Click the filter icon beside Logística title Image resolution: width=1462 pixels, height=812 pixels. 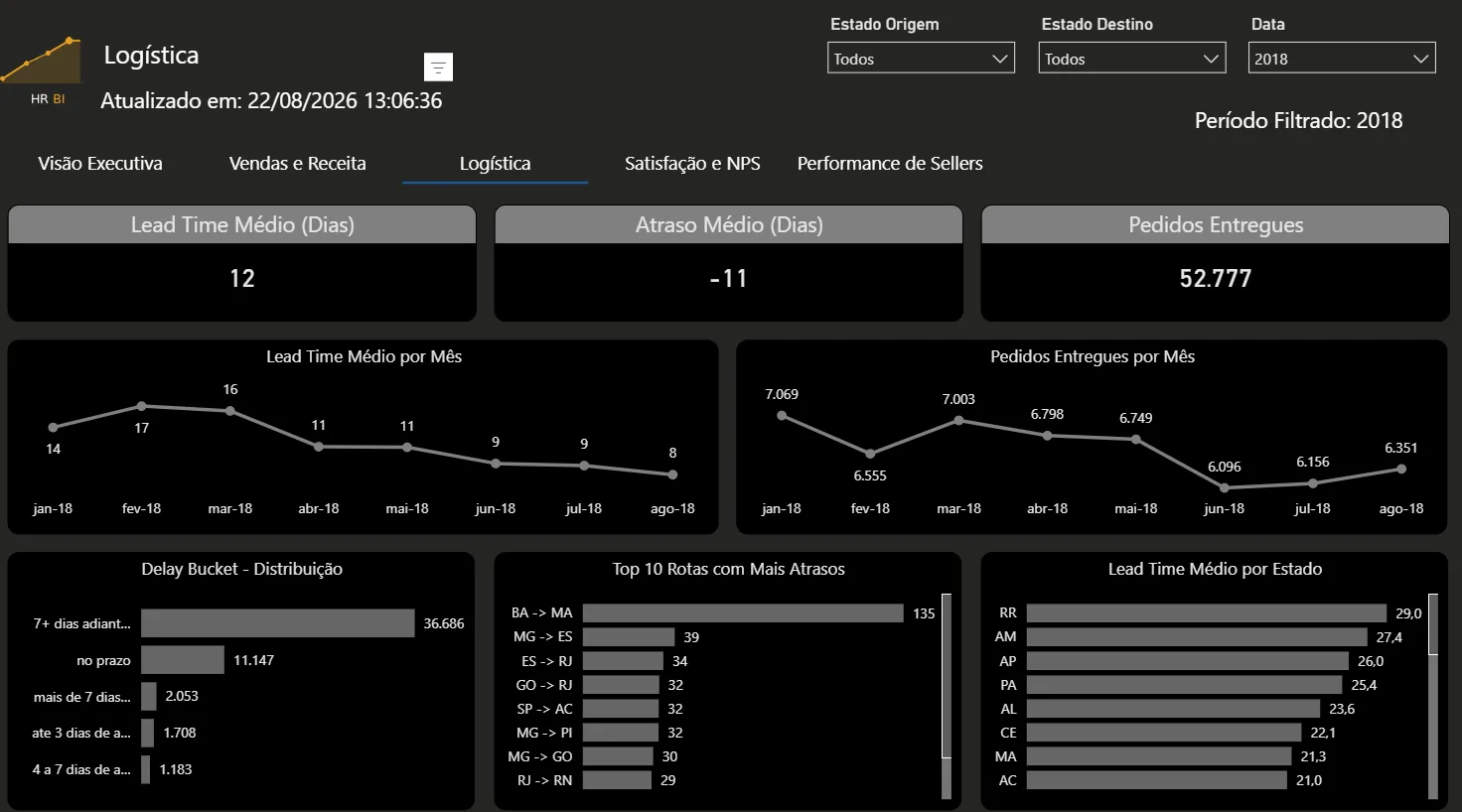pyautogui.click(x=438, y=67)
